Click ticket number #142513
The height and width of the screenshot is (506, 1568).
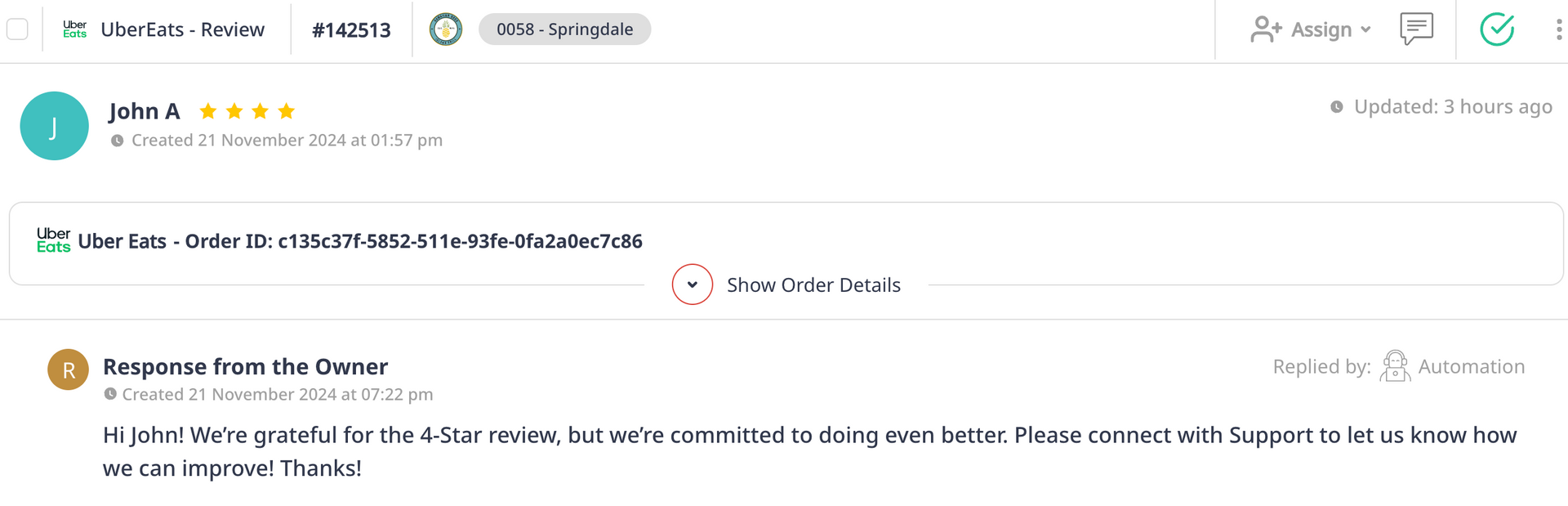(x=351, y=30)
